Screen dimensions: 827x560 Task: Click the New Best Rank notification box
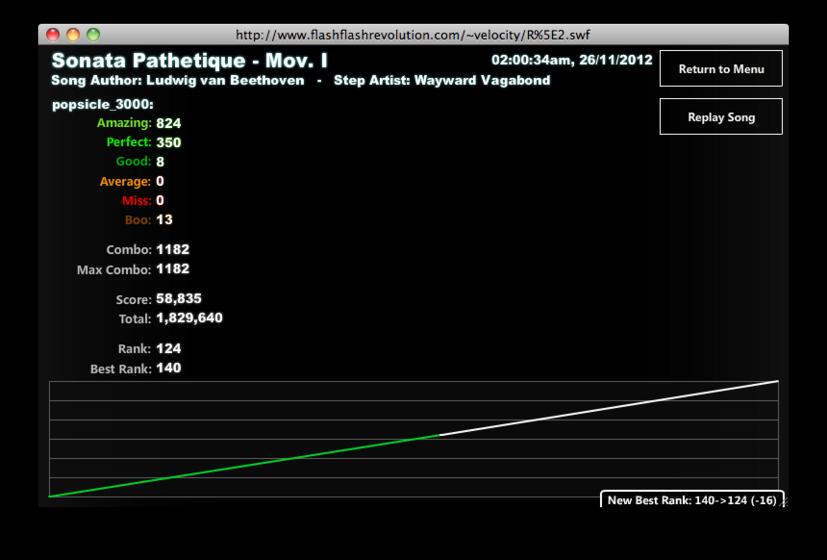click(692, 499)
